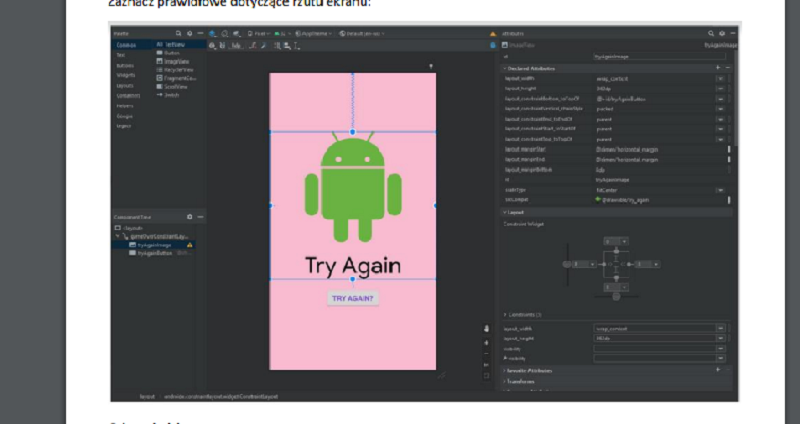Open the API level dropdown
Viewport: 800px width, 424px height.
[x=283, y=34]
